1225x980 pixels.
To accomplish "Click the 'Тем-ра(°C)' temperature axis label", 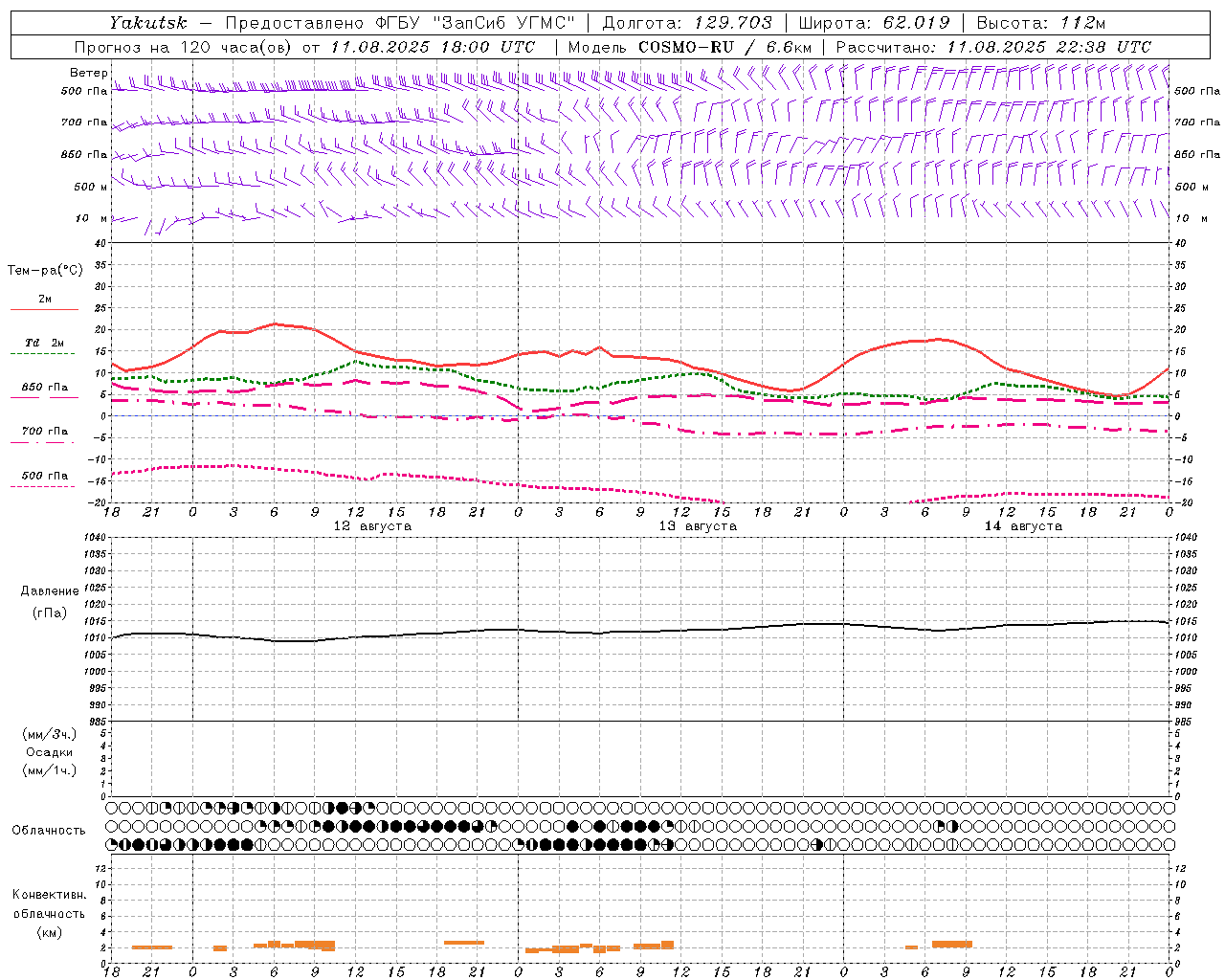I will [45, 271].
